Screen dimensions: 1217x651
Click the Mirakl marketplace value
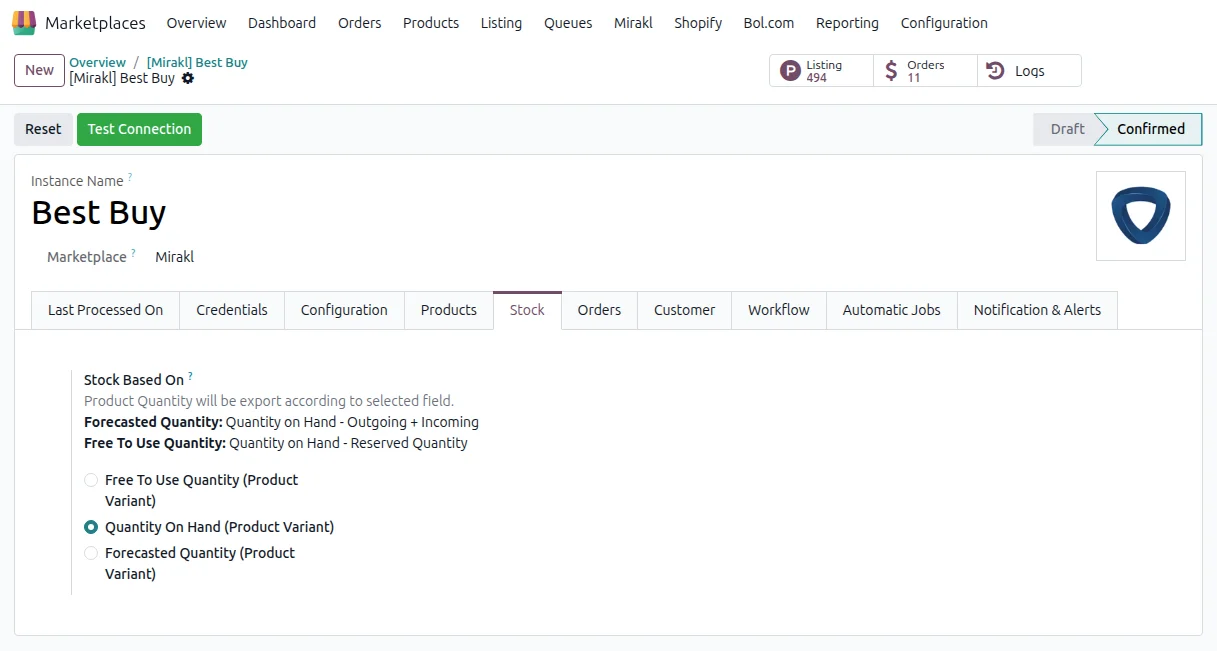(174, 257)
